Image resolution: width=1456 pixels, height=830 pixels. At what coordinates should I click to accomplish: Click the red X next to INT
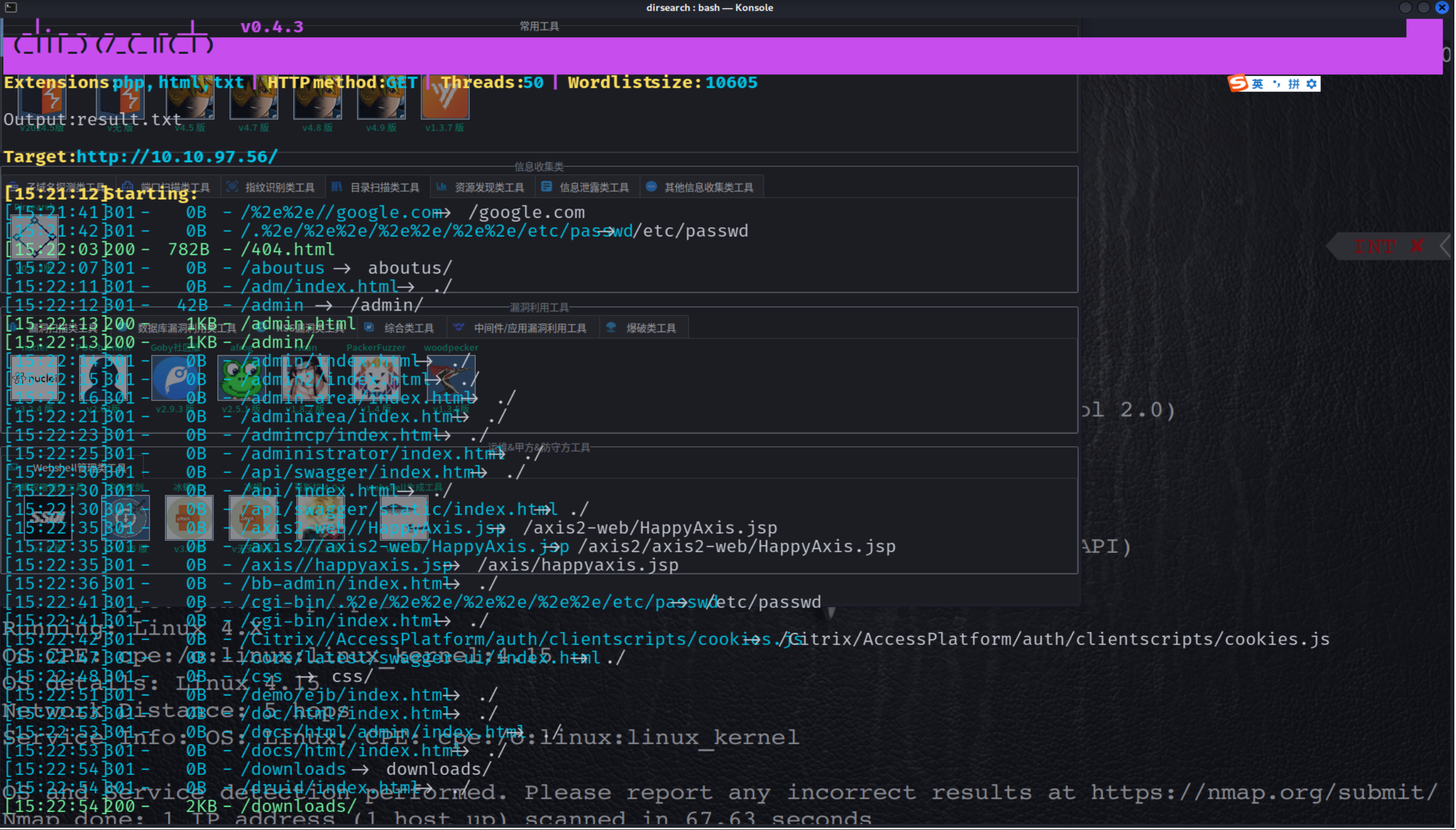tap(1417, 246)
